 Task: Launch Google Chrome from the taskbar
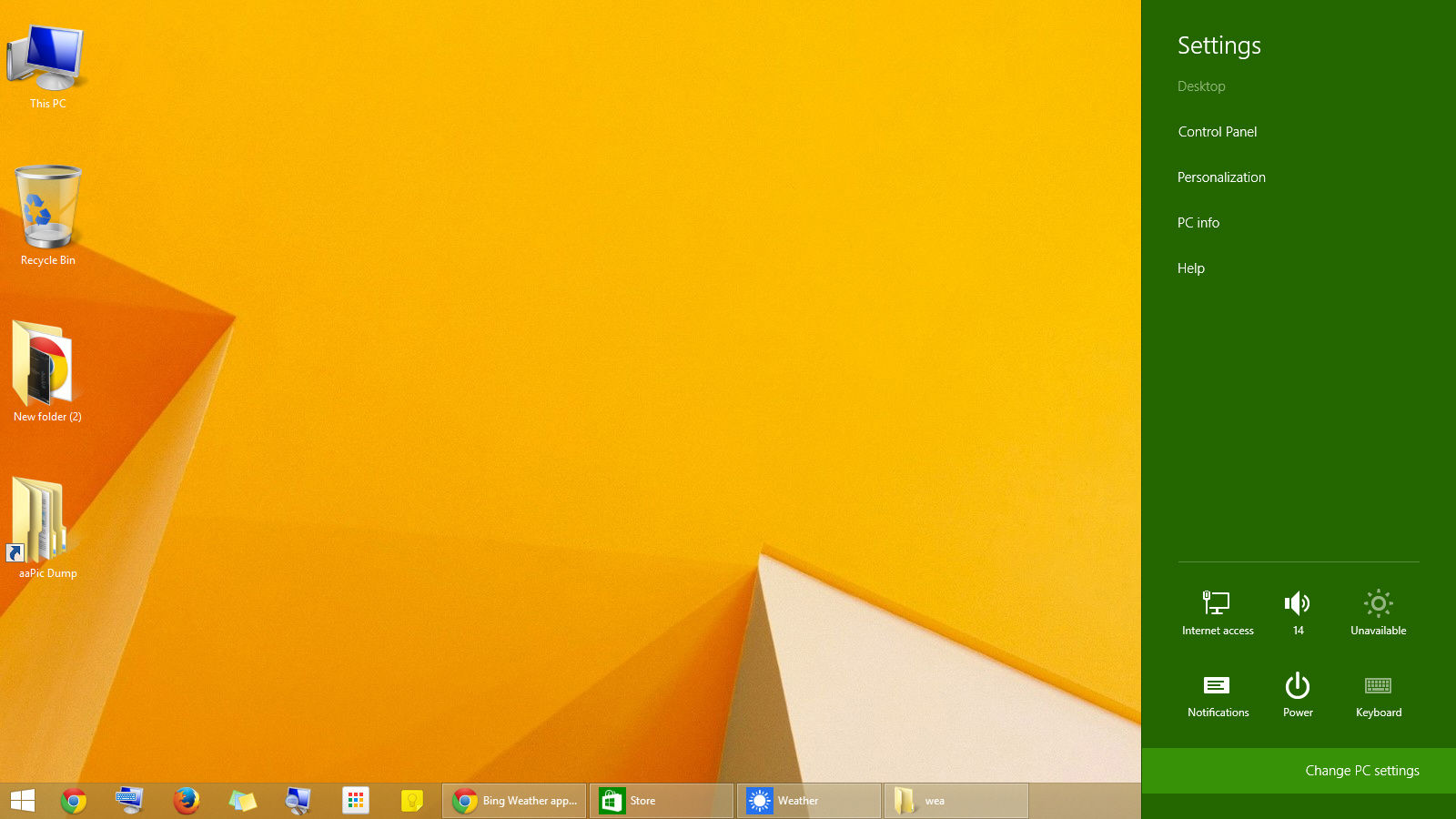click(x=73, y=801)
